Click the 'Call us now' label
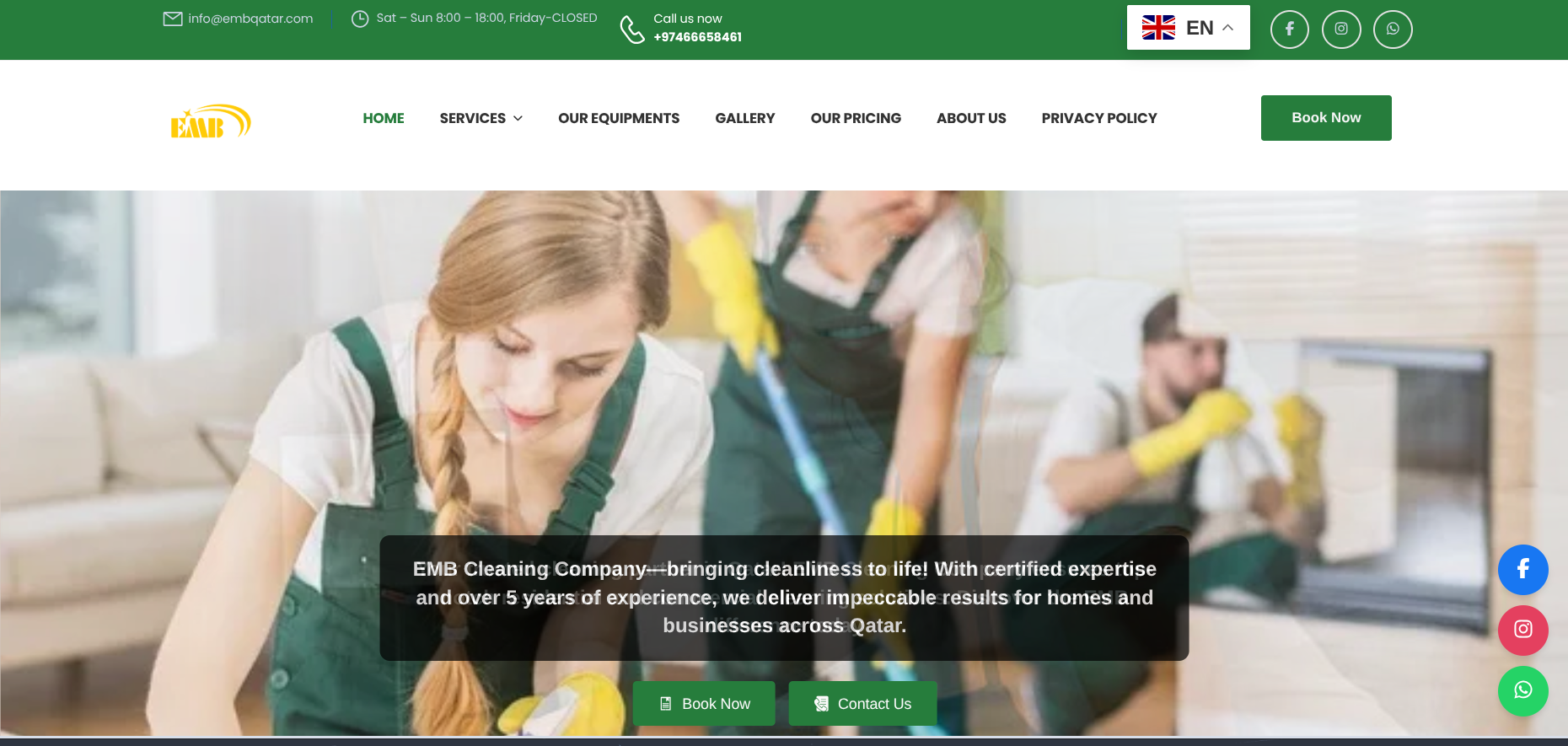Viewport: 1568px width, 746px height. click(x=688, y=19)
